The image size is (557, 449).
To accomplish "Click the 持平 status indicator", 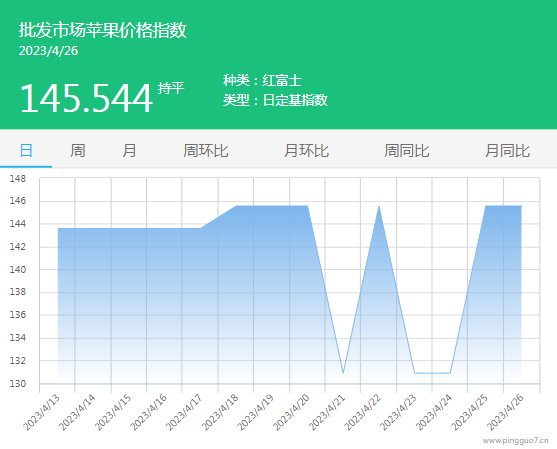I will [171, 88].
